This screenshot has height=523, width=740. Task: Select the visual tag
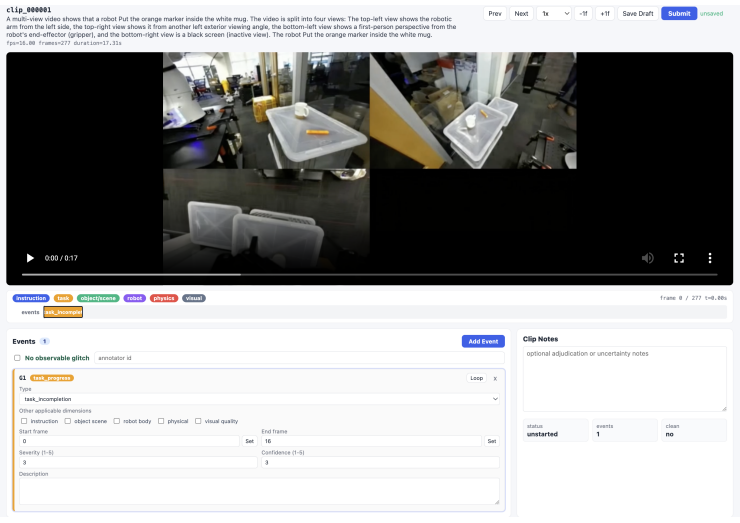point(193,298)
